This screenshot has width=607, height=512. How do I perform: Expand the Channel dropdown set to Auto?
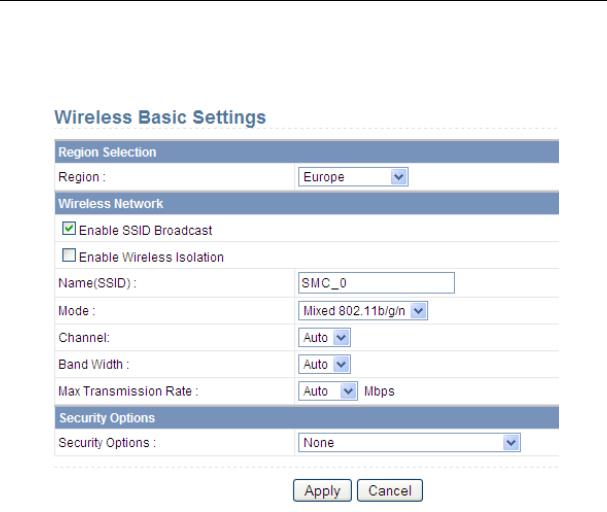click(x=325, y=338)
